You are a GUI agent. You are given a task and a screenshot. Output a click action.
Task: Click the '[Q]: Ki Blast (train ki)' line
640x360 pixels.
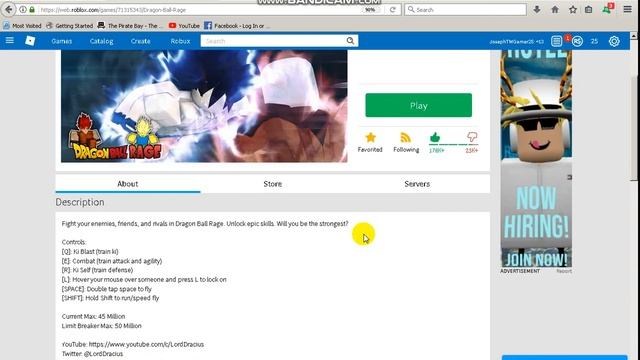(x=90, y=251)
